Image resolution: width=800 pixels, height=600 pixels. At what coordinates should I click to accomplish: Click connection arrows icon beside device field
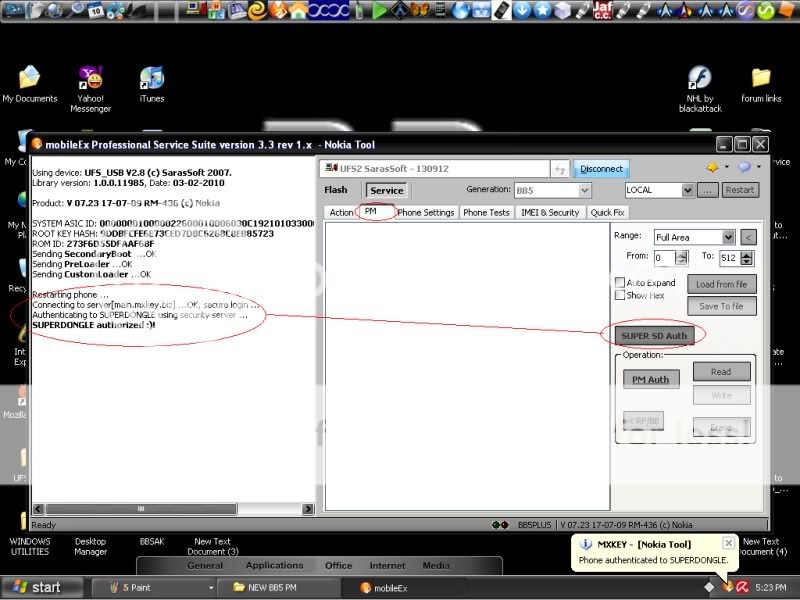click(560, 169)
